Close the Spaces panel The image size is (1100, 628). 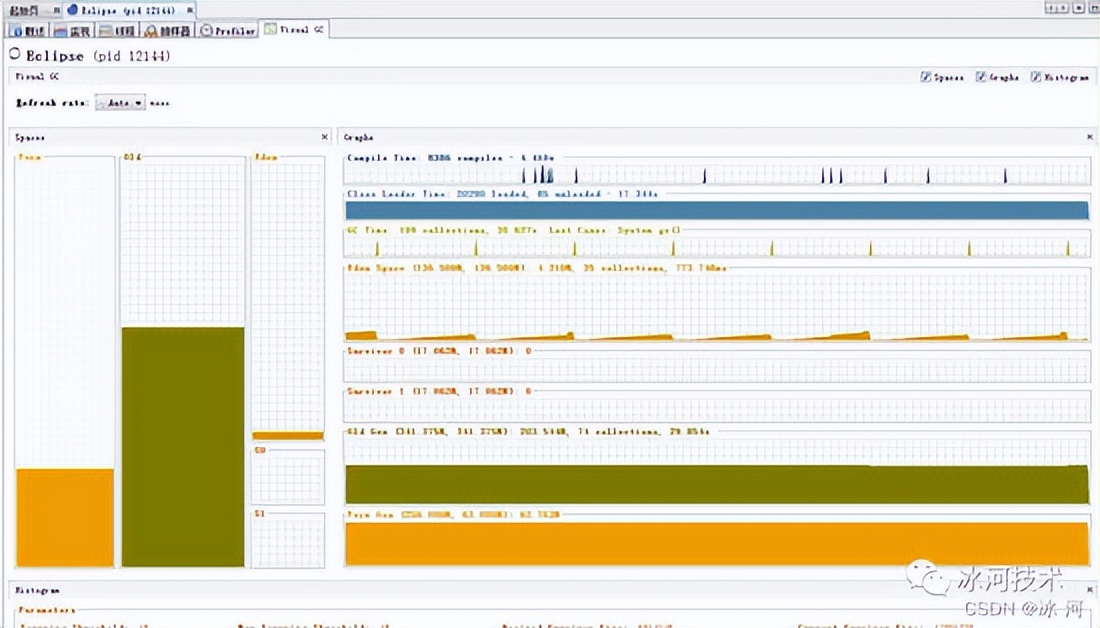tap(324, 137)
